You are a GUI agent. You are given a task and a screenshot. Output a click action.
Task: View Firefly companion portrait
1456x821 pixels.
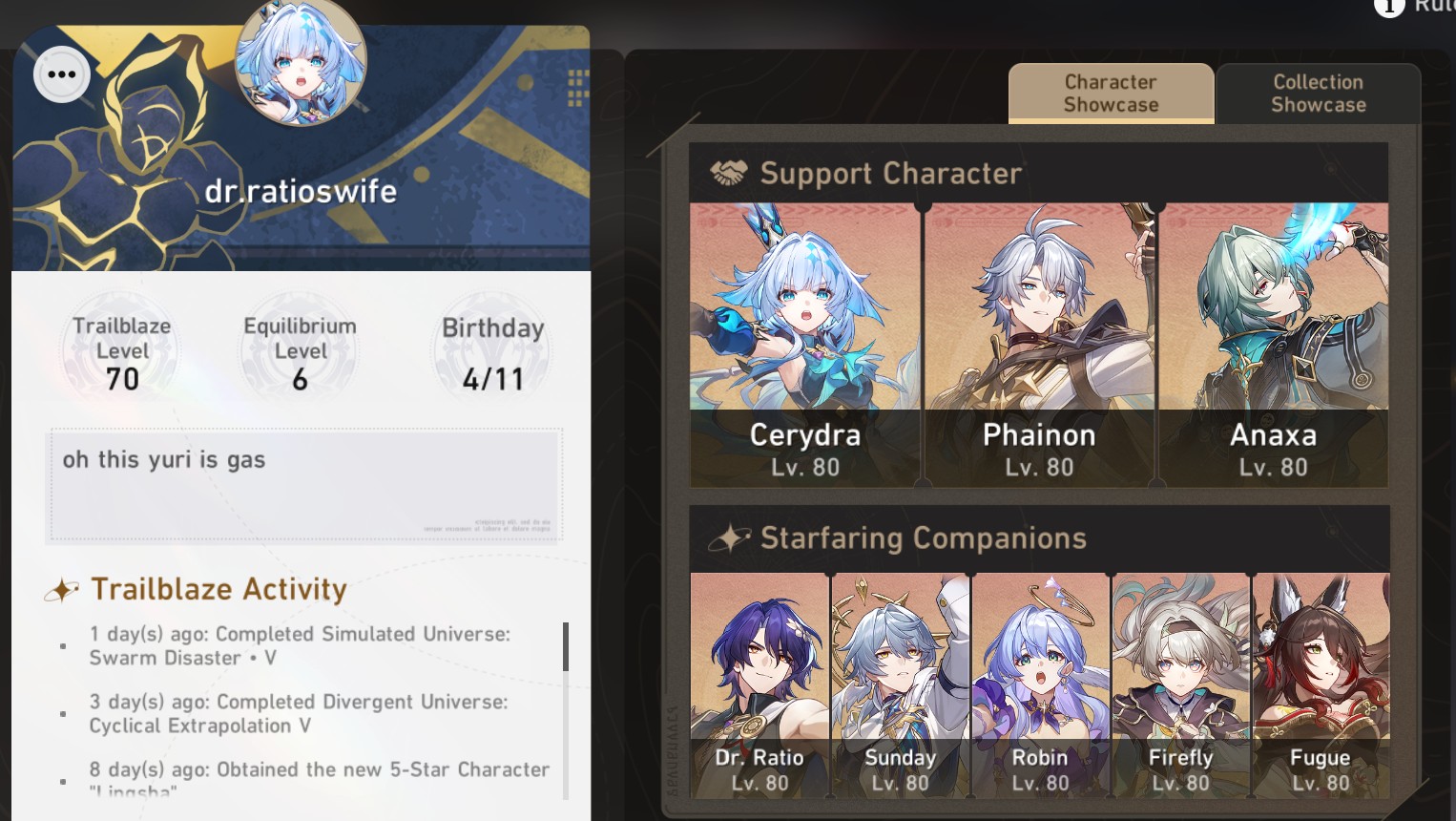[x=1180, y=684]
